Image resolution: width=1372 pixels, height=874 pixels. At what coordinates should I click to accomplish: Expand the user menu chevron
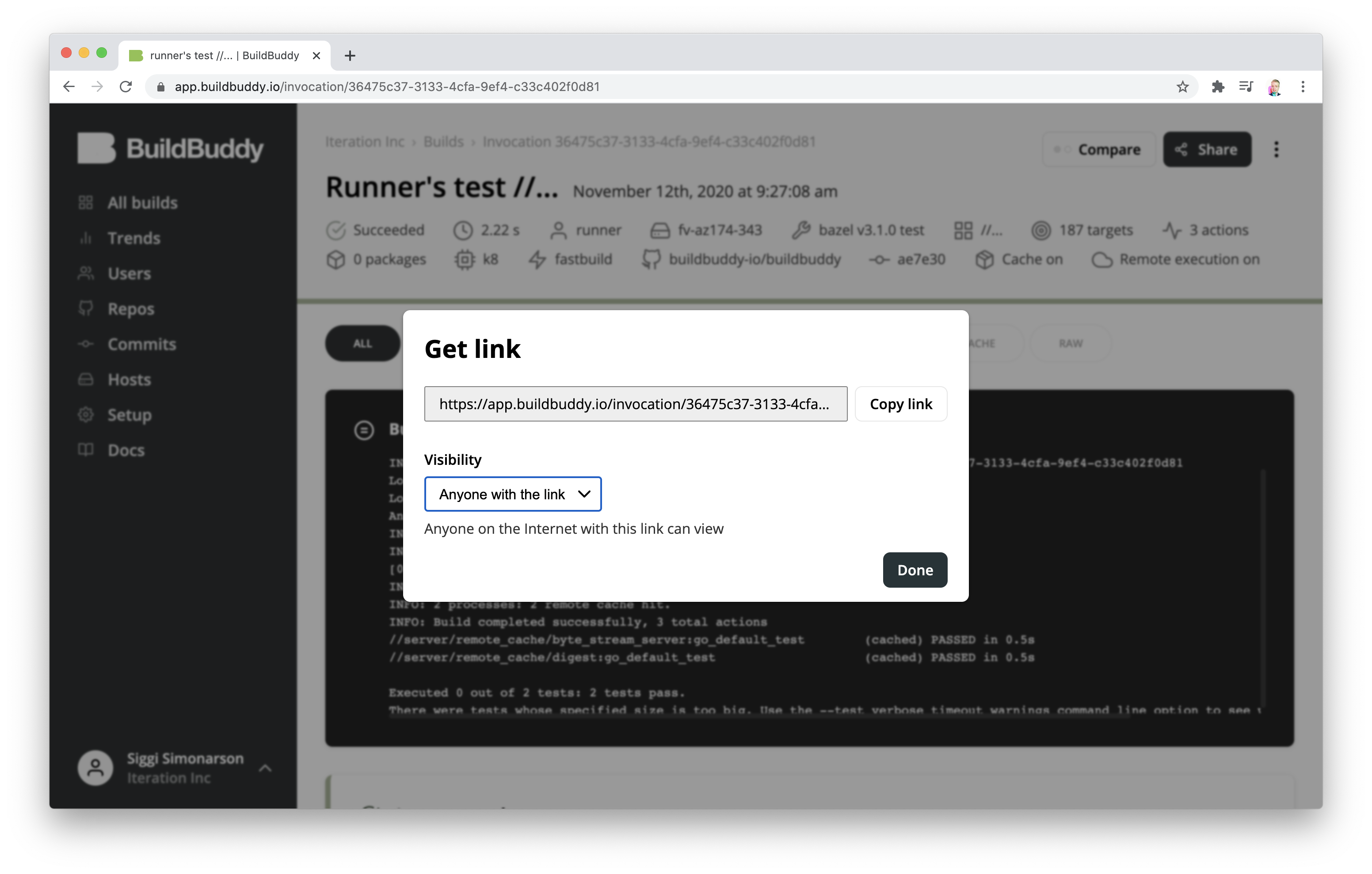[x=265, y=768]
